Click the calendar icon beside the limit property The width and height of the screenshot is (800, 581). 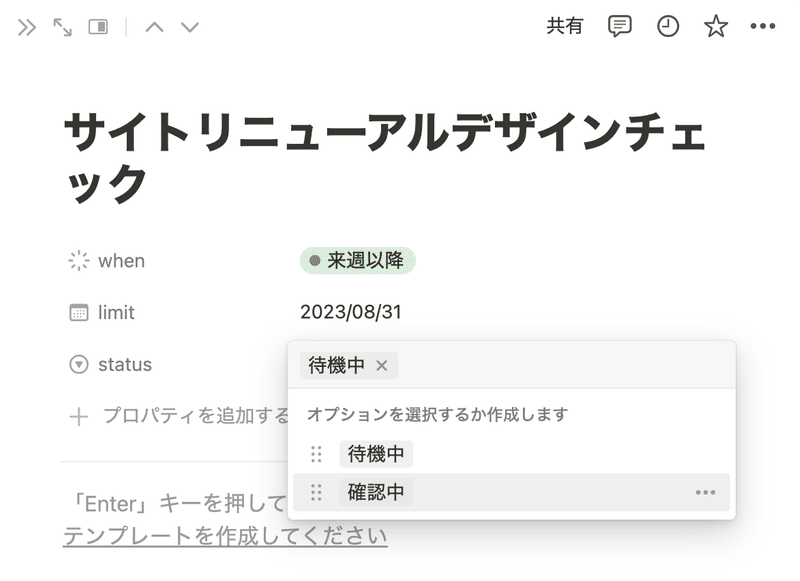coord(79,312)
